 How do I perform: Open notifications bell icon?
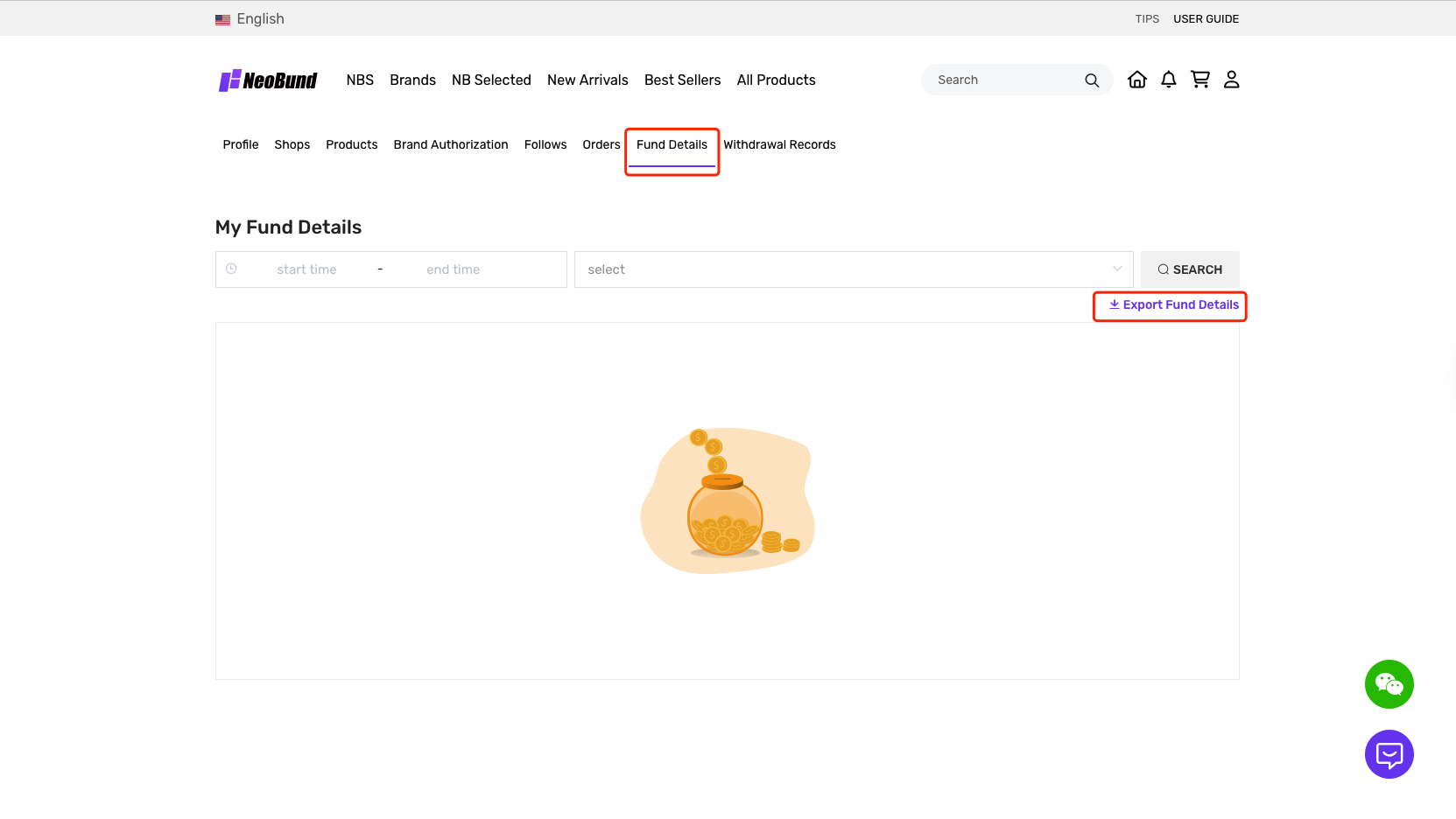click(1168, 80)
